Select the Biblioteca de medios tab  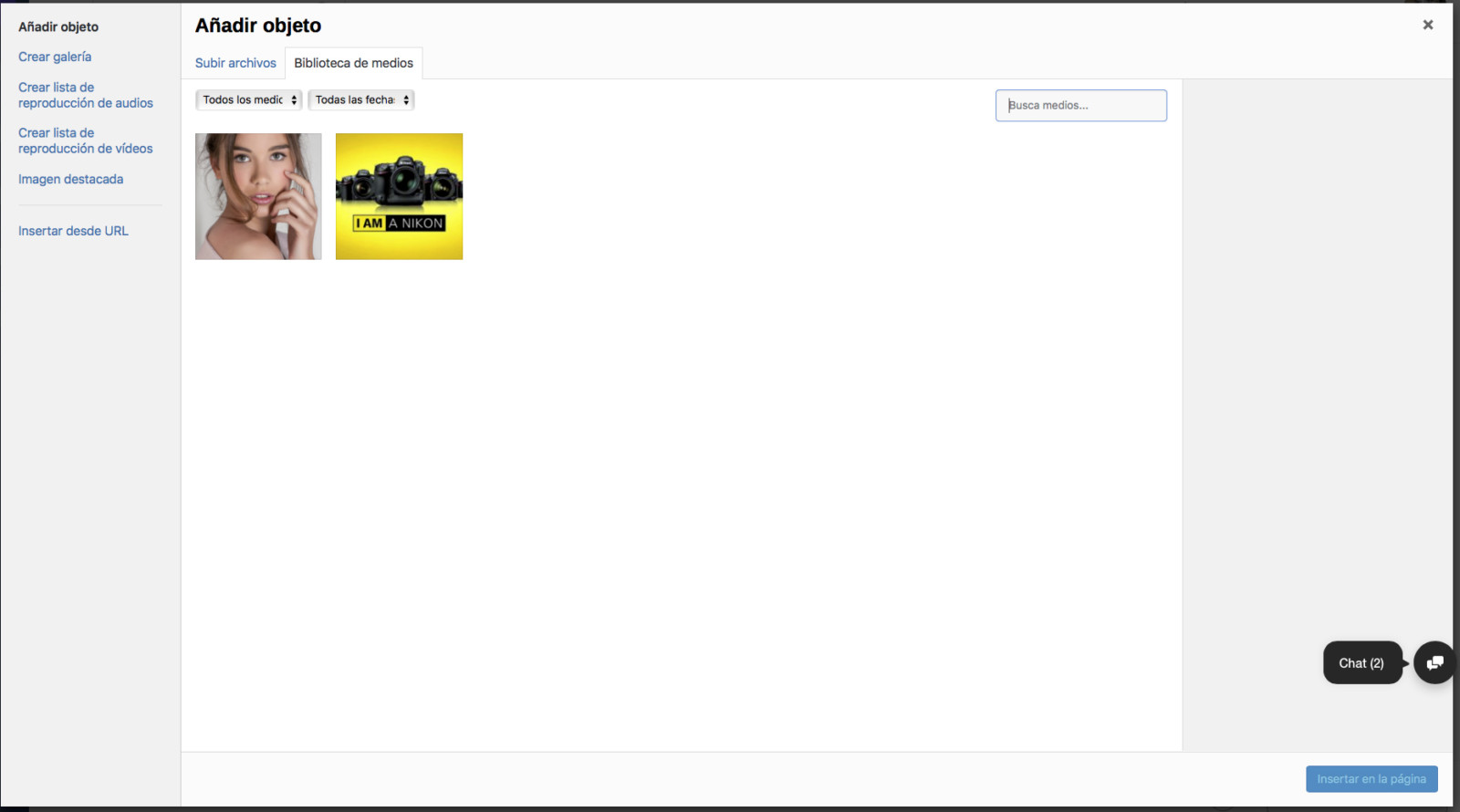pyautogui.click(x=353, y=63)
